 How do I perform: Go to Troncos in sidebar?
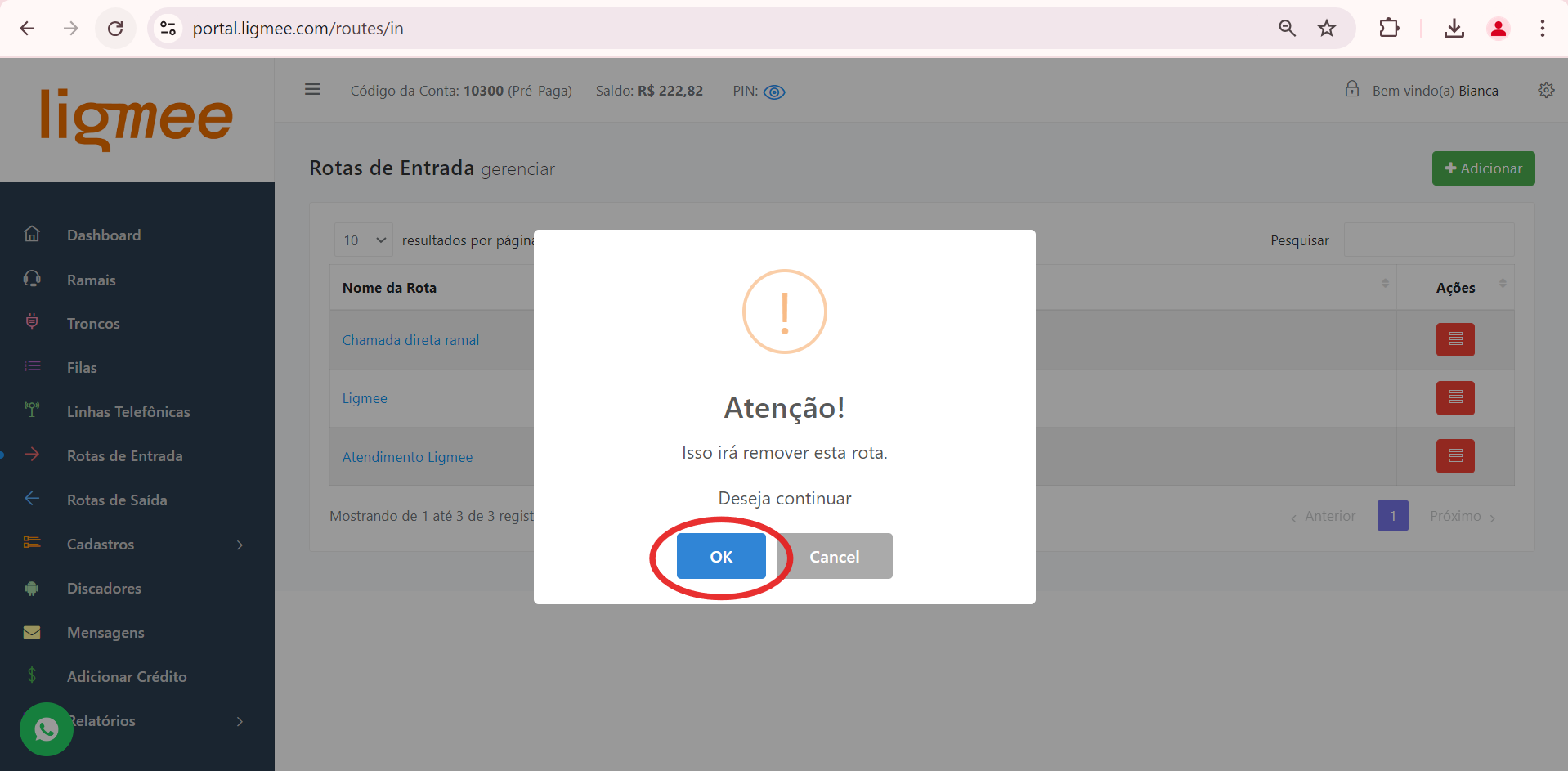(93, 324)
